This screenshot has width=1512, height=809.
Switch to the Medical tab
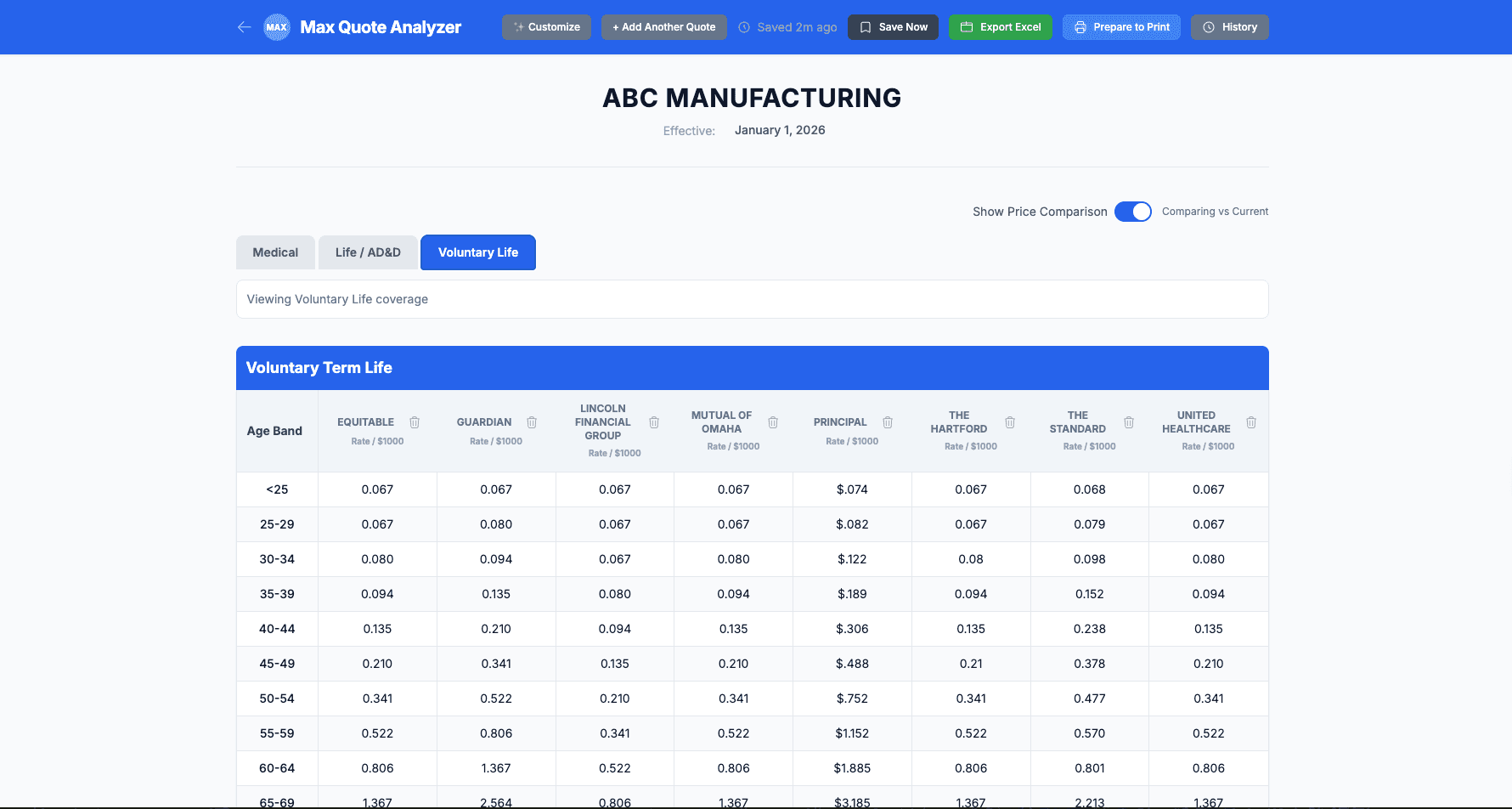coord(275,252)
